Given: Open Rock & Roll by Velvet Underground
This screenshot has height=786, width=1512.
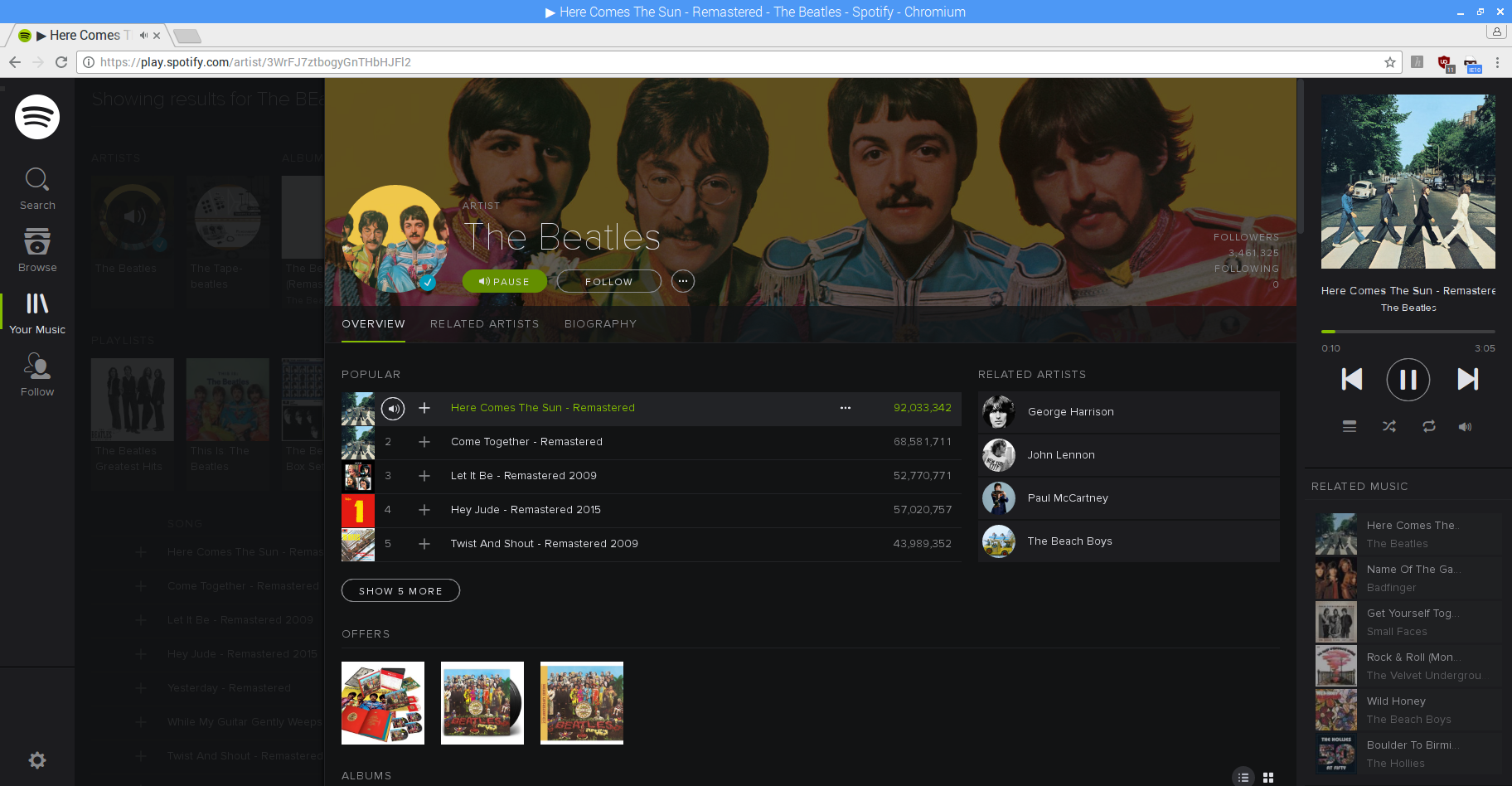Looking at the screenshot, I should click(1408, 667).
